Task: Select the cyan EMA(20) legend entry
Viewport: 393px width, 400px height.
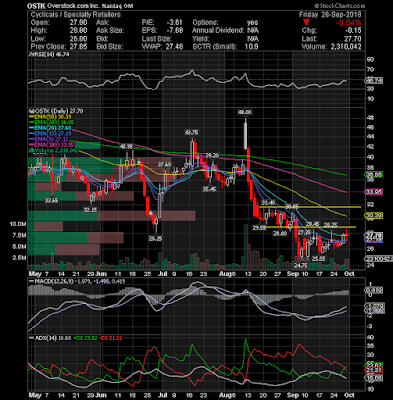Action: [50, 128]
